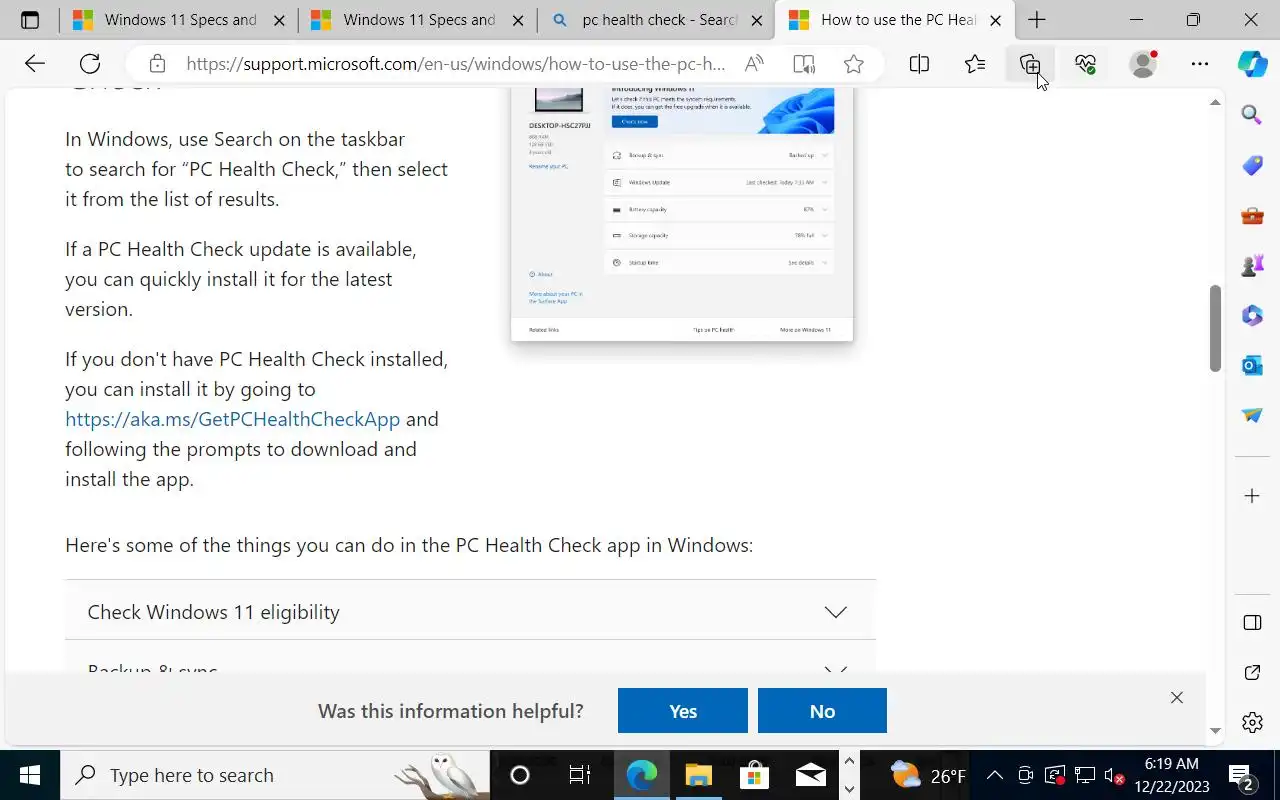Click the address bar URL
The width and height of the screenshot is (1280, 800).
pos(455,64)
